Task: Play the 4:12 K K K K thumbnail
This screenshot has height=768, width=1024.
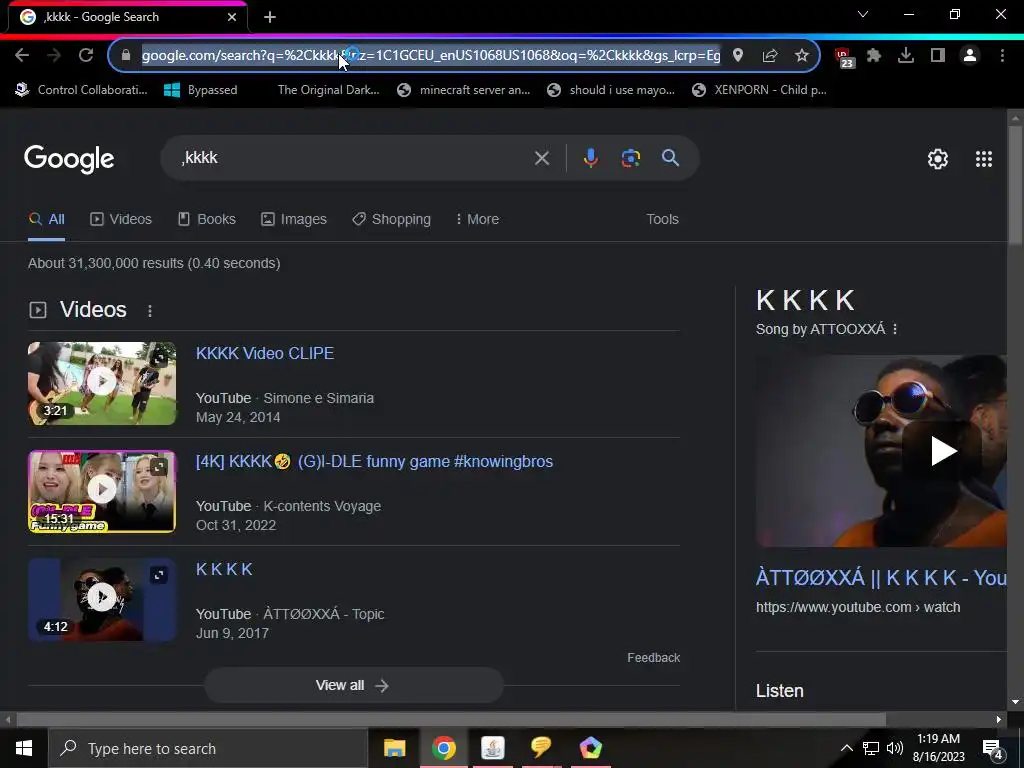Action: (102, 599)
